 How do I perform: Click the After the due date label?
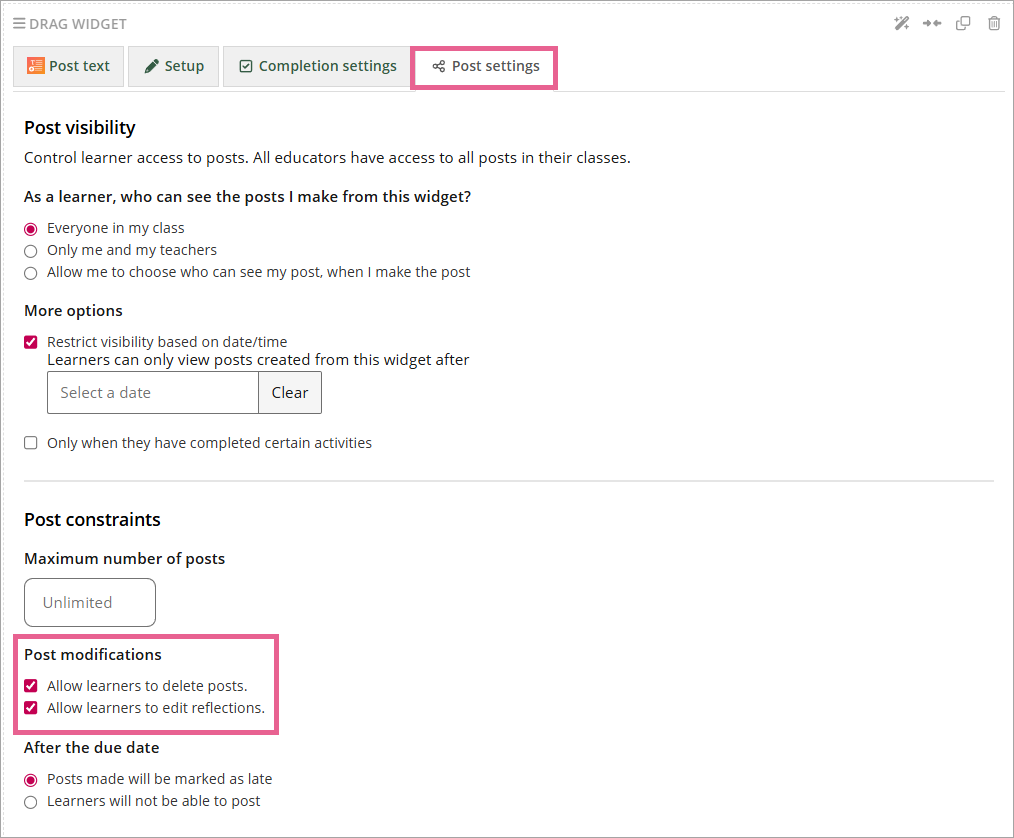[x=91, y=747]
